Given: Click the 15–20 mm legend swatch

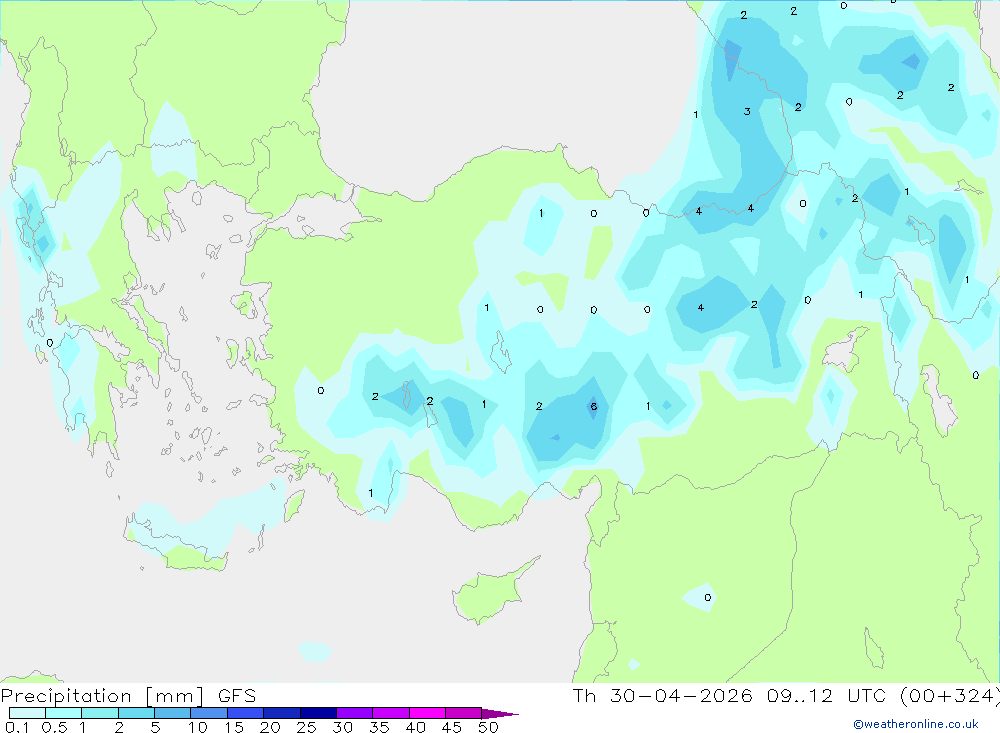Looking at the screenshot, I should coord(246,713).
